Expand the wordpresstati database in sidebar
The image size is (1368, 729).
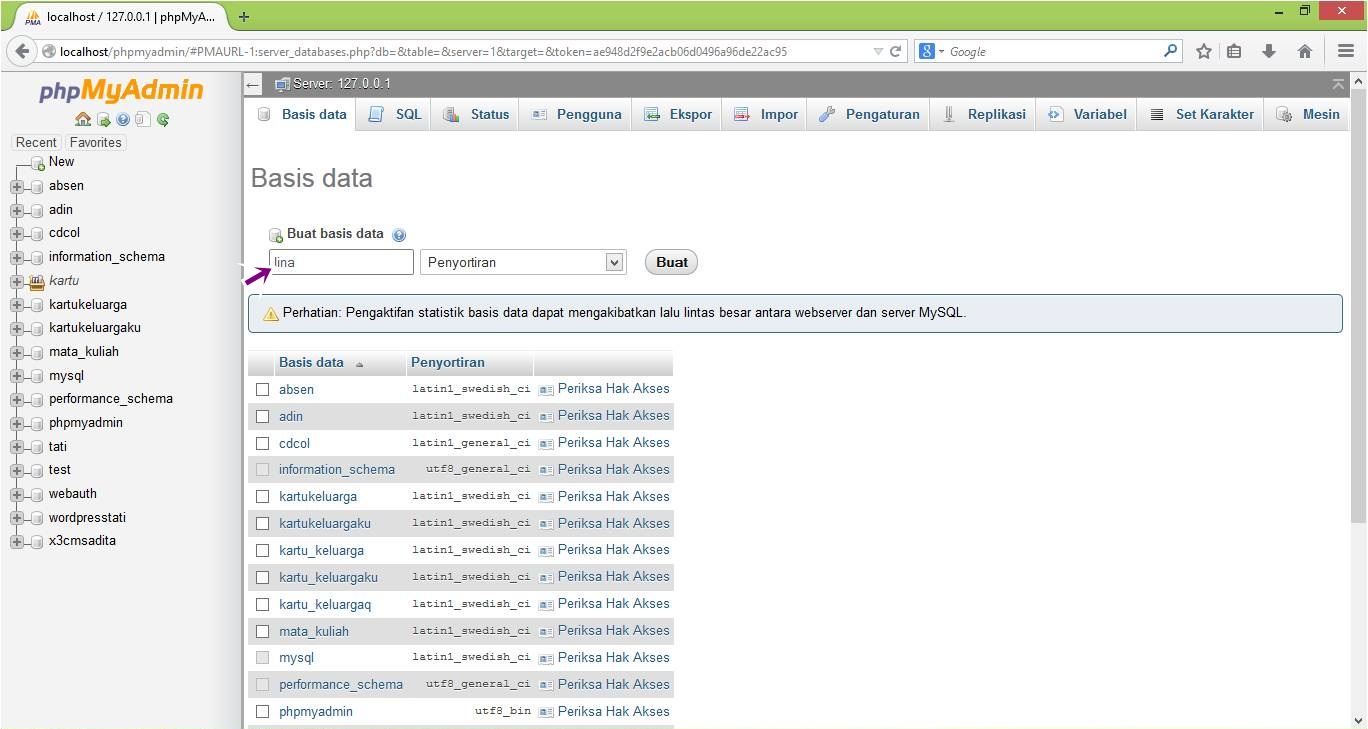pos(16,518)
